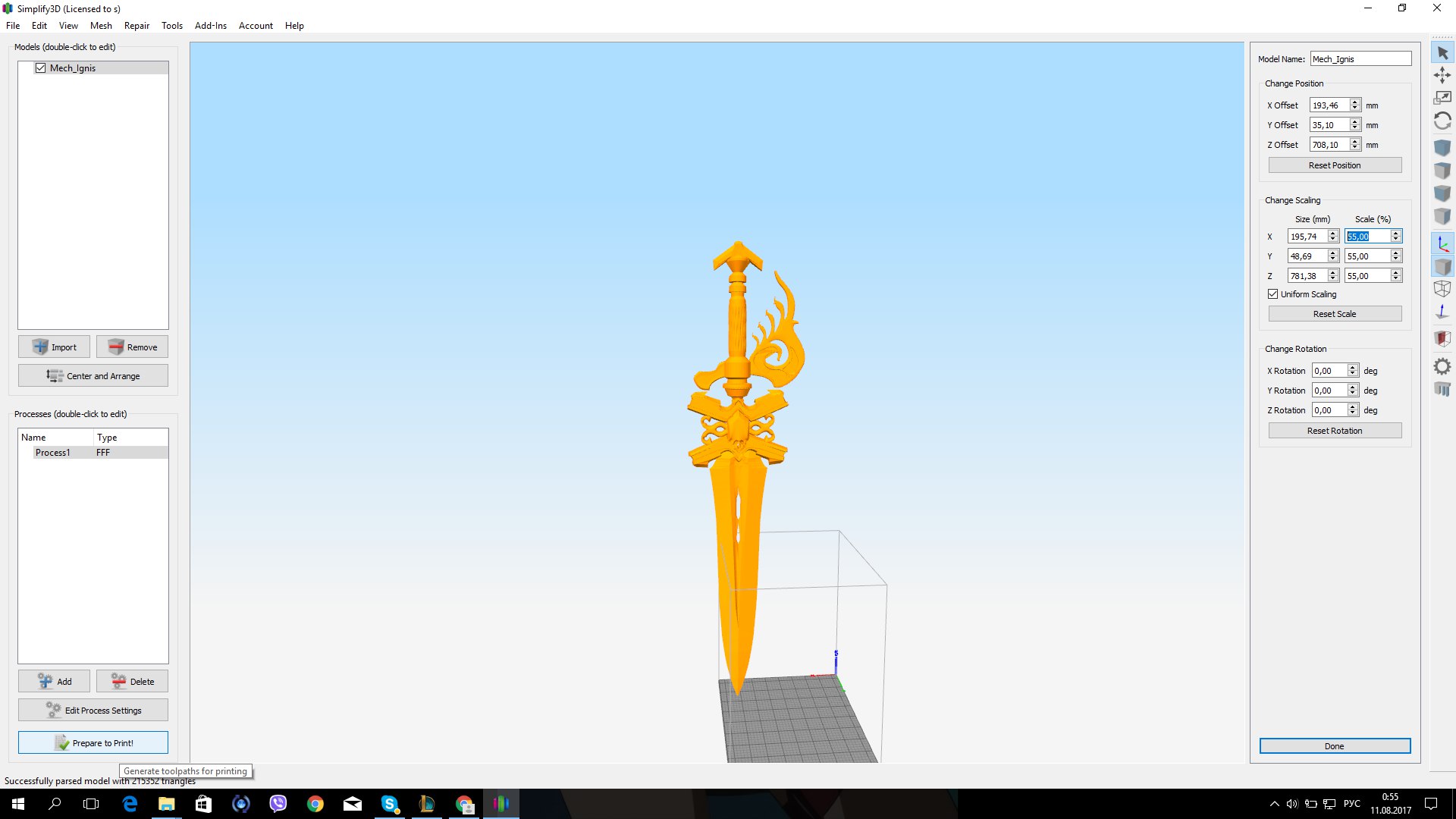This screenshot has width=1456, height=819.
Task: Adjust the Z Offset spinner arrows
Action: [x=1355, y=145]
